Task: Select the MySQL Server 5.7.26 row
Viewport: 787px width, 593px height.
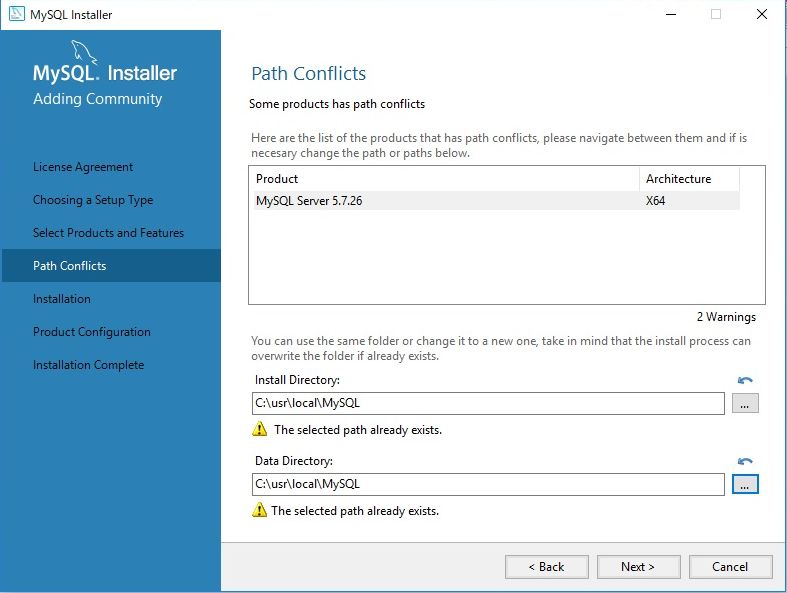Action: 496,201
